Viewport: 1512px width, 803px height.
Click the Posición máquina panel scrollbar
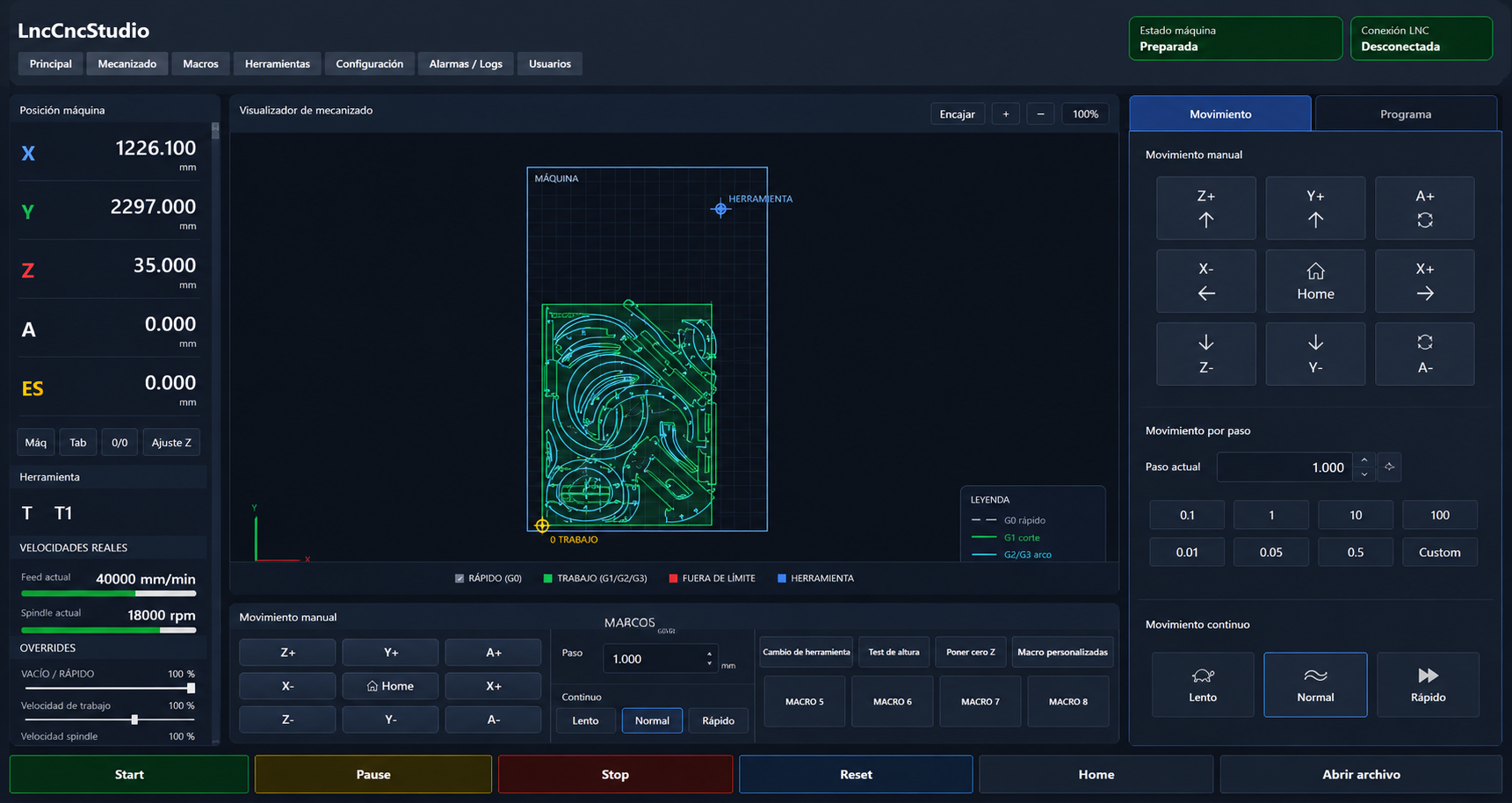pyautogui.click(x=215, y=132)
